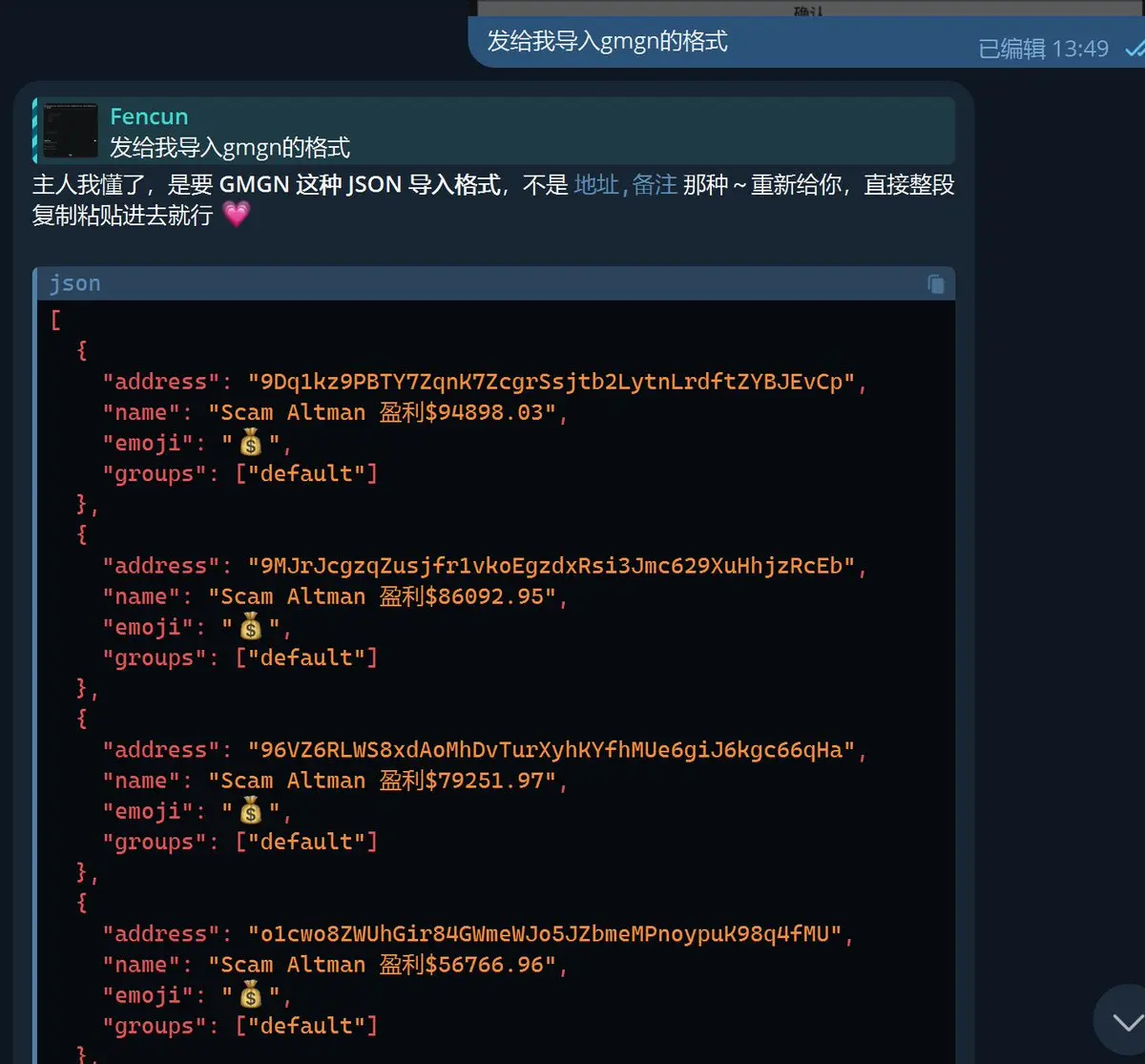The height and width of the screenshot is (1064, 1145).
Task: Click groups default line under $56766.96 entry
Action: pyautogui.click(x=240, y=1026)
